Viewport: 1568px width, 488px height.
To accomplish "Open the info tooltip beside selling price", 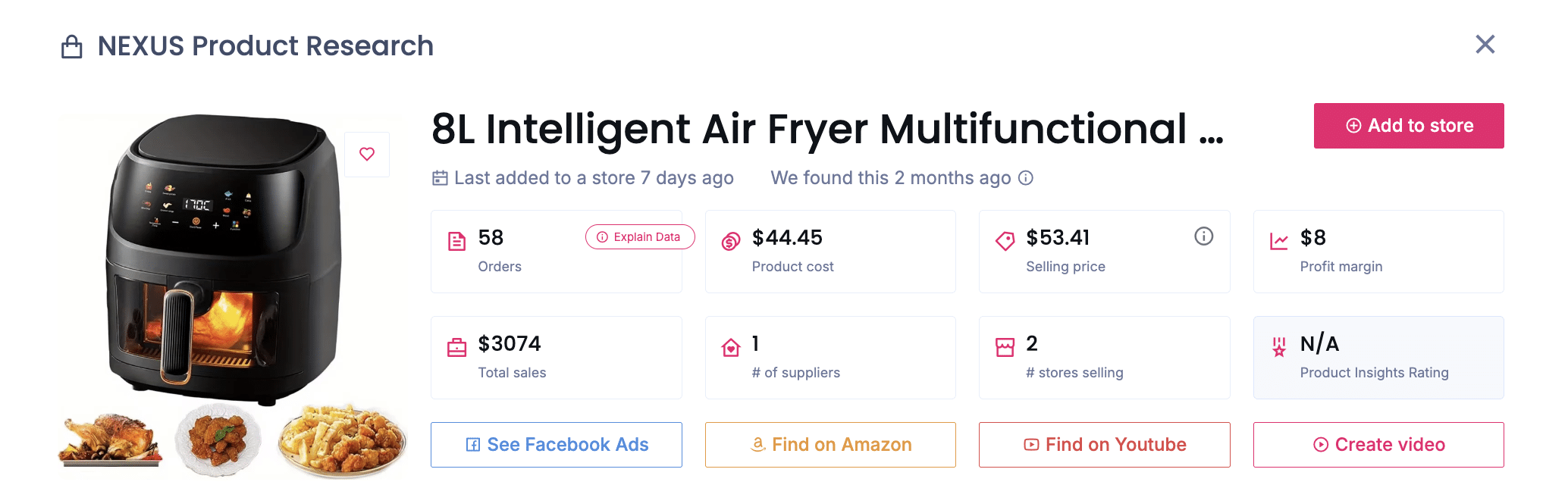I will coord(1204,236).
